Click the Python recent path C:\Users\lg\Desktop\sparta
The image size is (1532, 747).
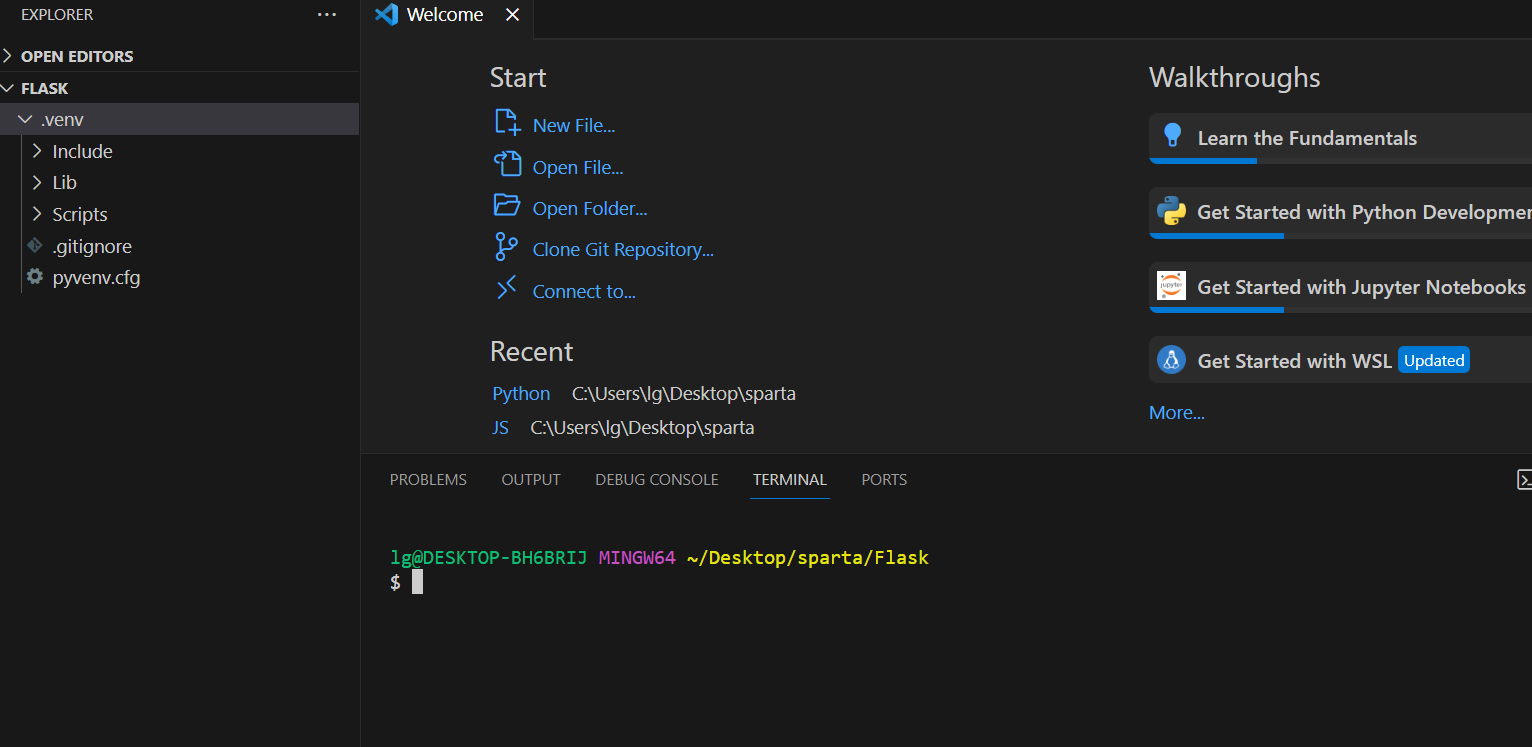click(684, 394)
